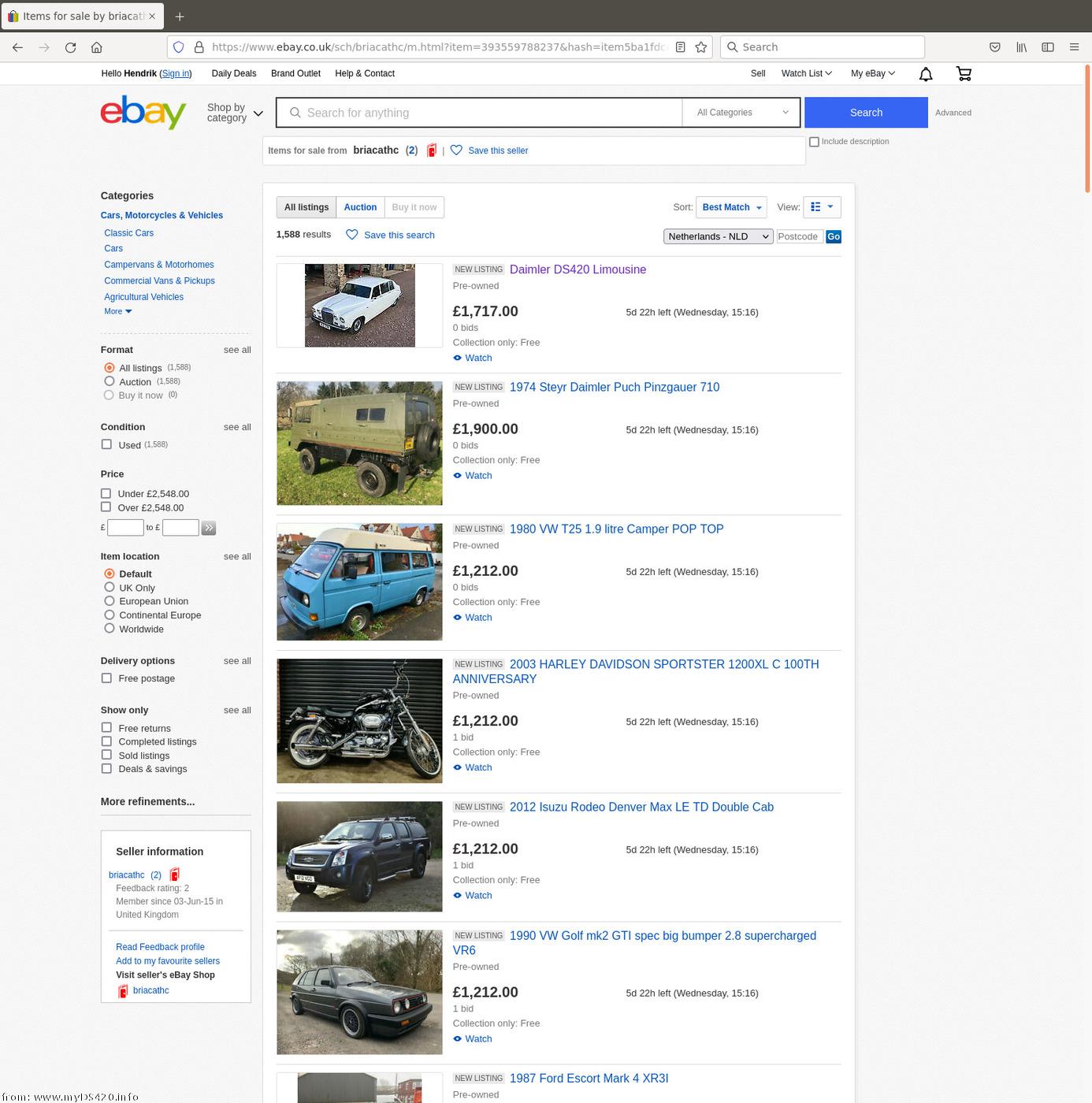This screenshot has height=1103, width=1092.
Task: Close the Items for sale tab
Action: click(152, 16)
